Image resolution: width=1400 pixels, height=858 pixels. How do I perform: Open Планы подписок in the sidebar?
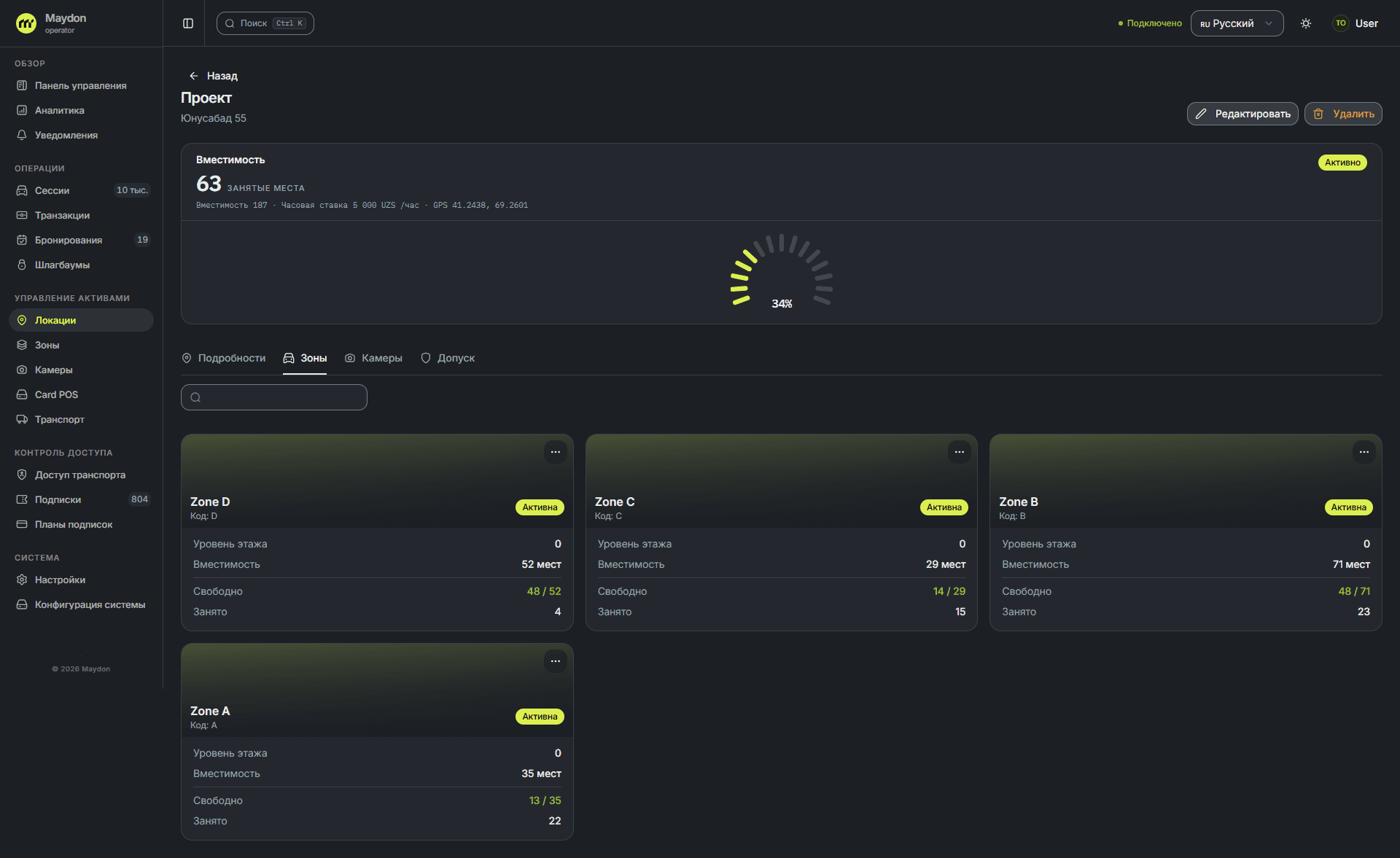(x=81, y=525)
